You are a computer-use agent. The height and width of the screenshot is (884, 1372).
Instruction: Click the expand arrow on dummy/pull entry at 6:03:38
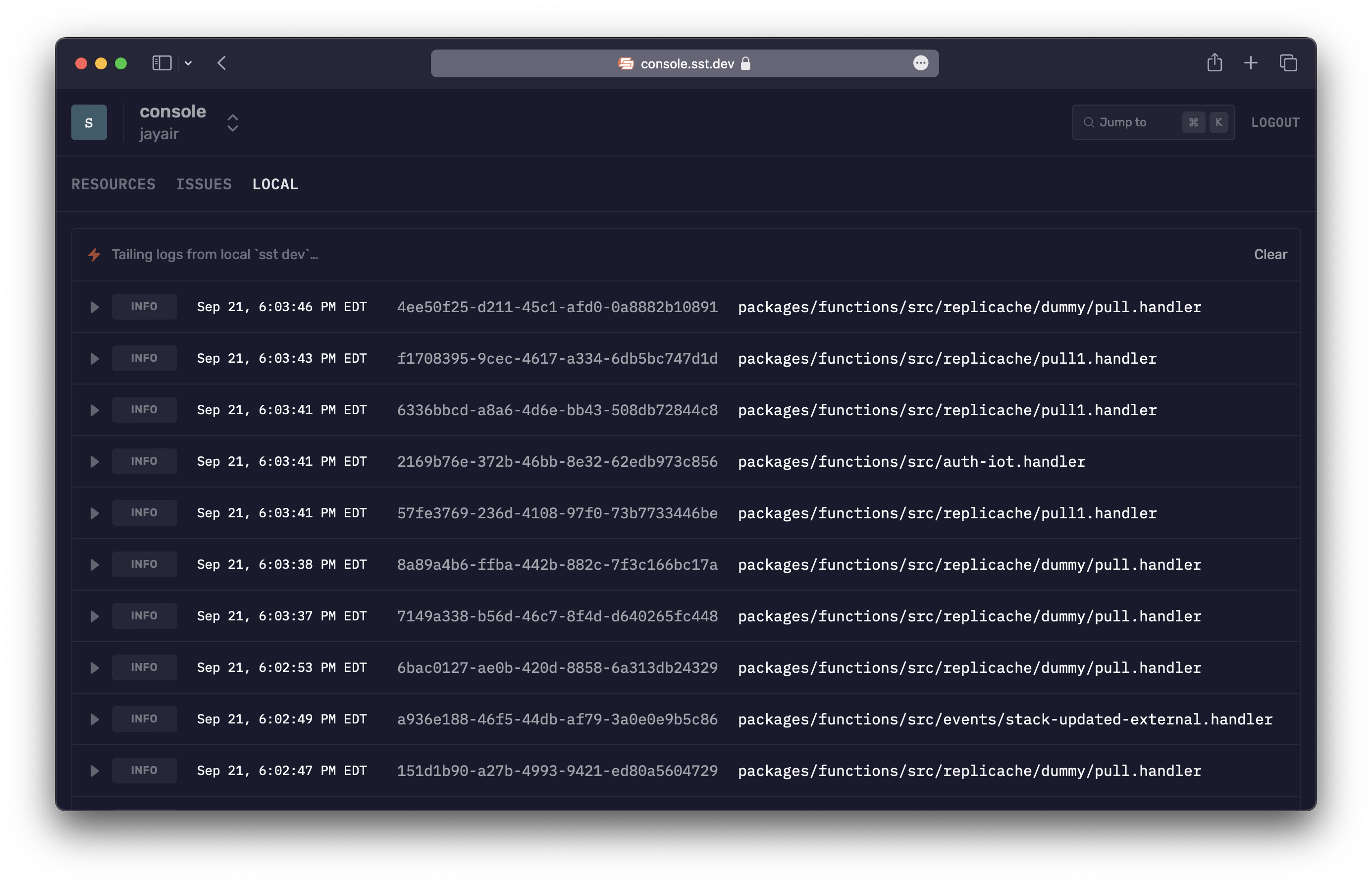[x=94, y=564]
